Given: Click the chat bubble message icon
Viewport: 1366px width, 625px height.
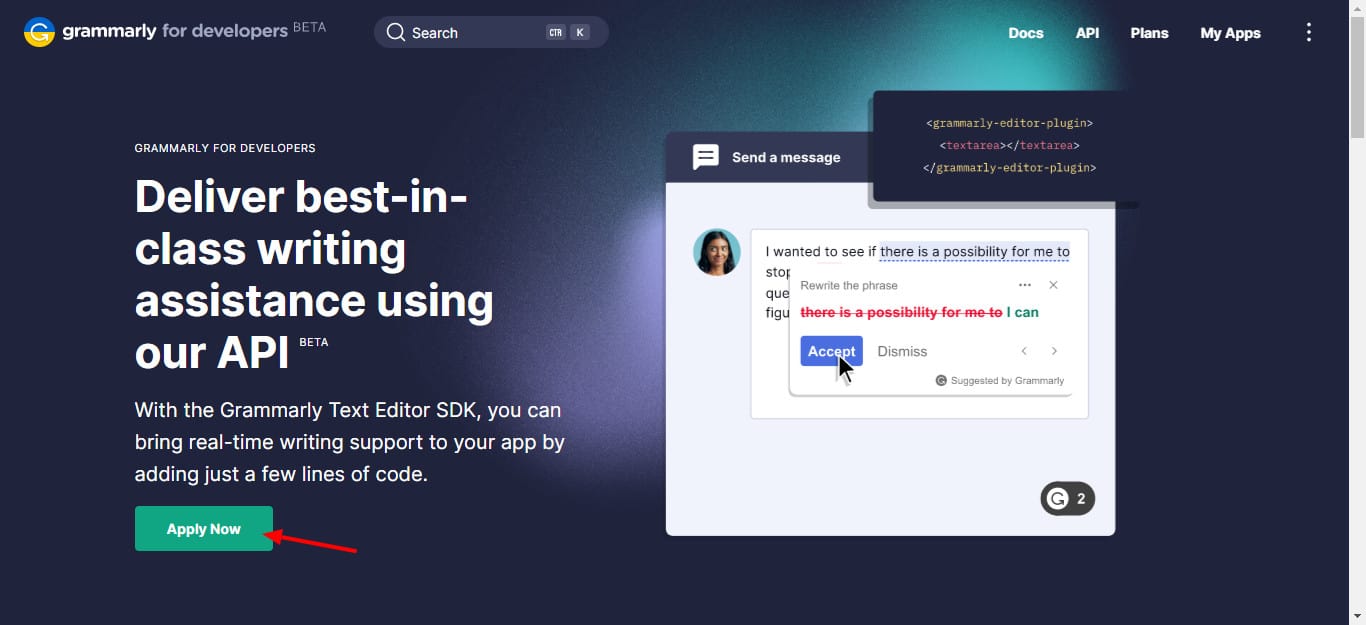Looking at the screenshot, I should coord(706,157).
